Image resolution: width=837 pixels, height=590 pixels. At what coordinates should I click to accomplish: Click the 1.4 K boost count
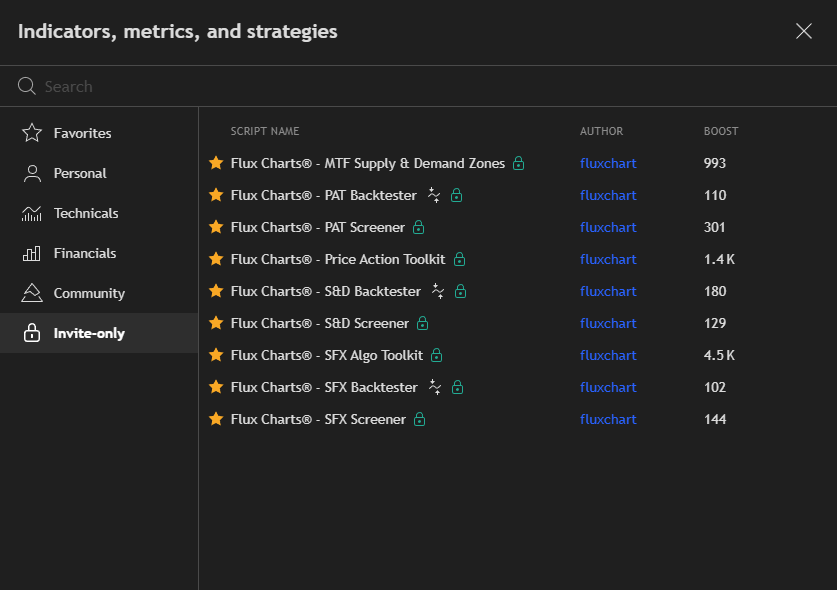[719, 259]
